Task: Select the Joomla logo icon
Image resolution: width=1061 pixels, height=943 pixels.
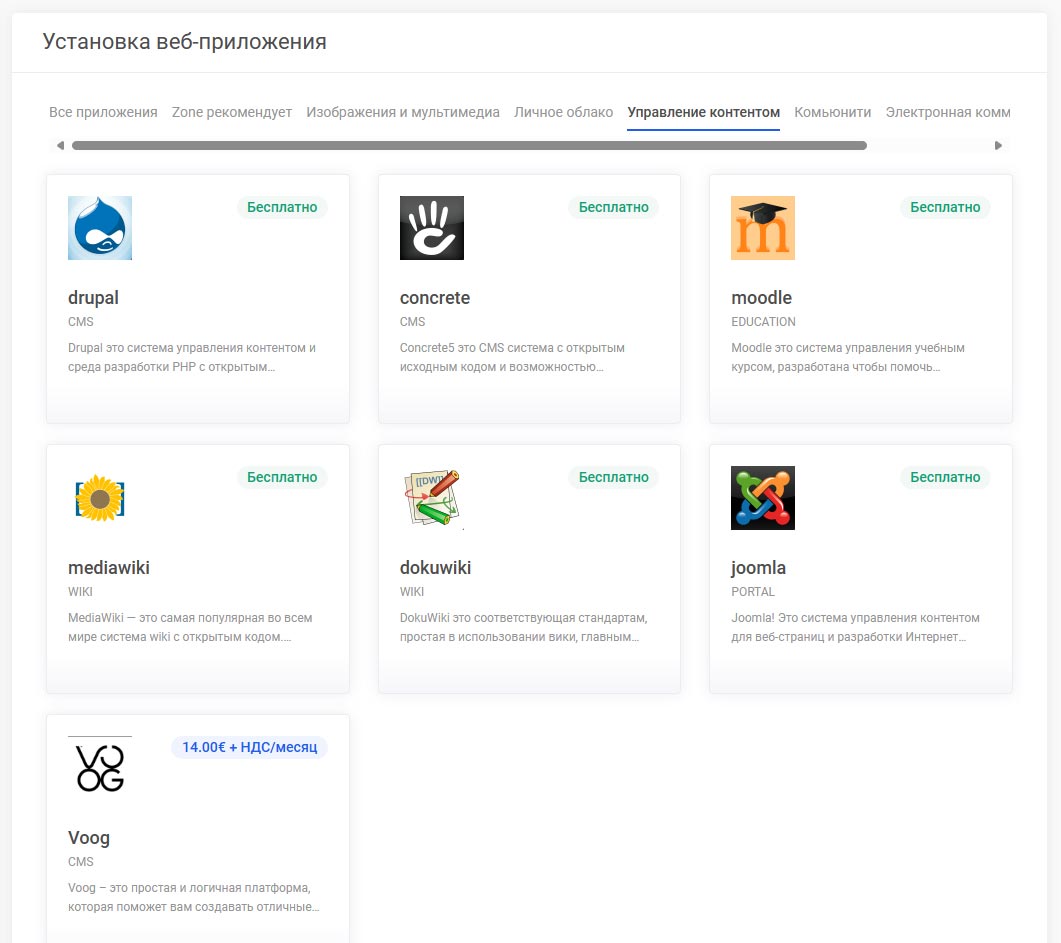Action: [x=762, y=498]
